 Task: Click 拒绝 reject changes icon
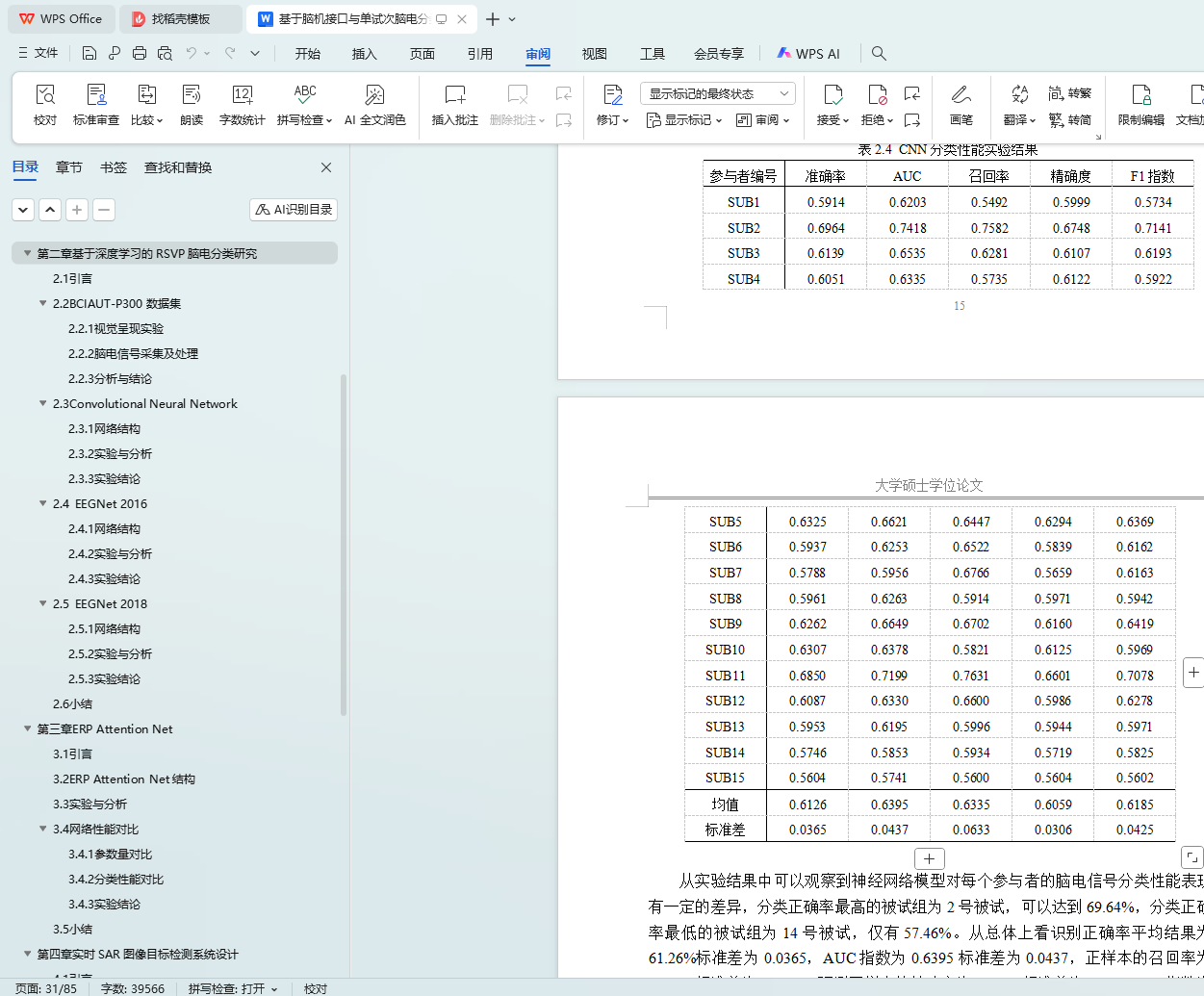pos(877,94)
